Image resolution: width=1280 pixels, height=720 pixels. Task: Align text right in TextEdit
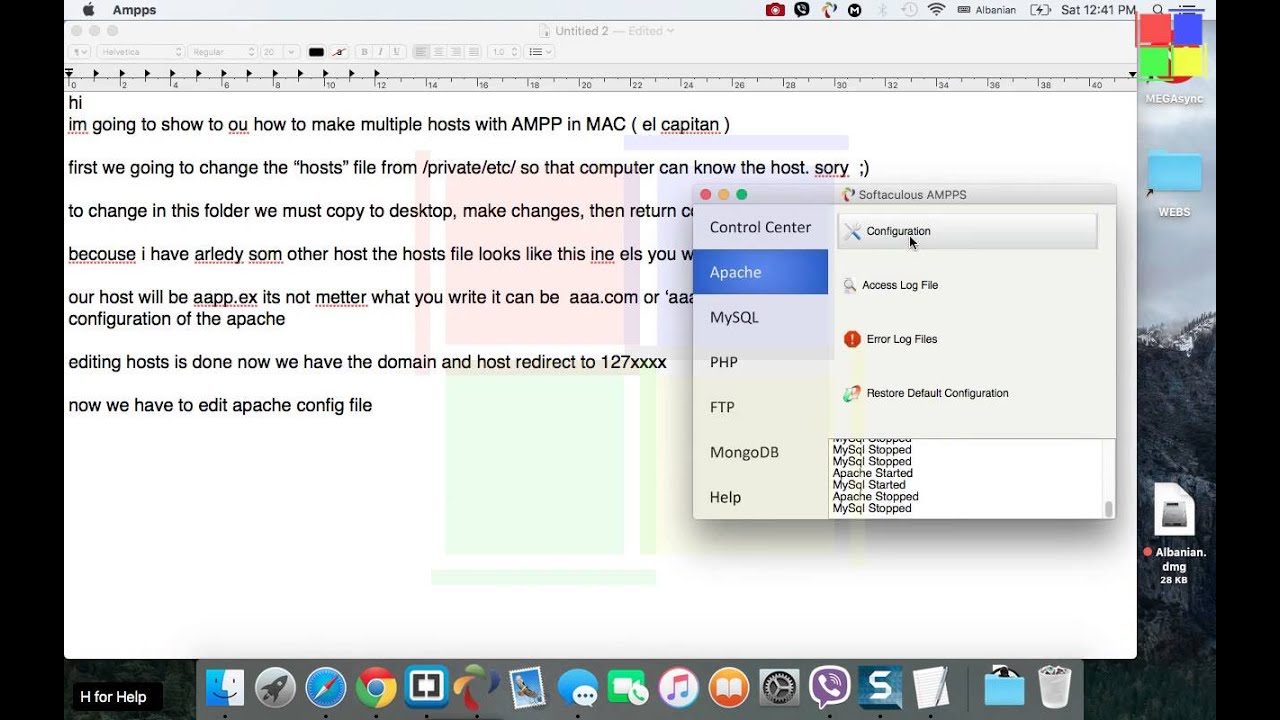(456, 52)
